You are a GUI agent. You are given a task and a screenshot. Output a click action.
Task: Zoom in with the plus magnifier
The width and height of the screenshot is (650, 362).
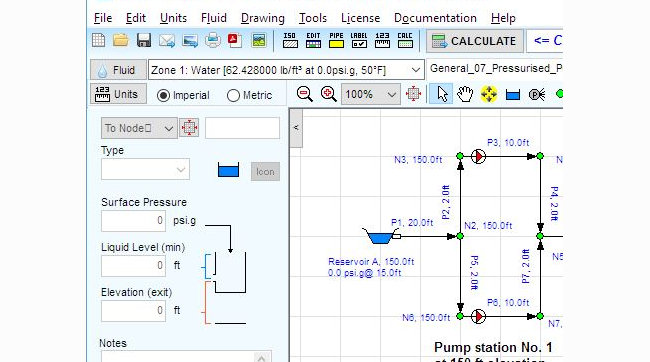coord(329,95)
